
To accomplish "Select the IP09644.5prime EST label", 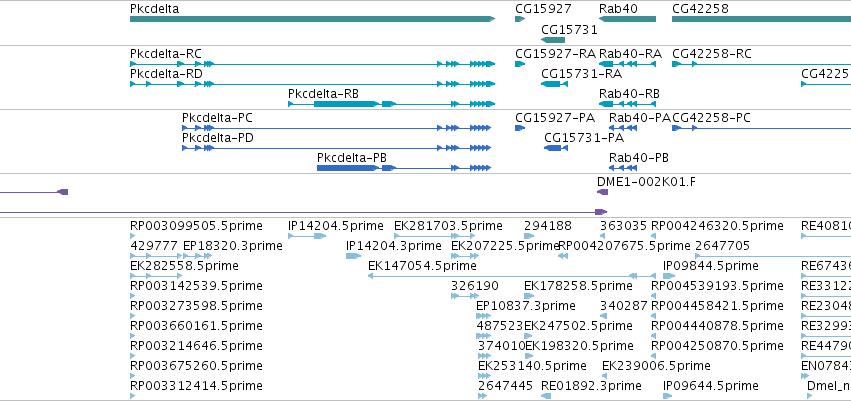I will pyautogui.click(x=711, y=386).
